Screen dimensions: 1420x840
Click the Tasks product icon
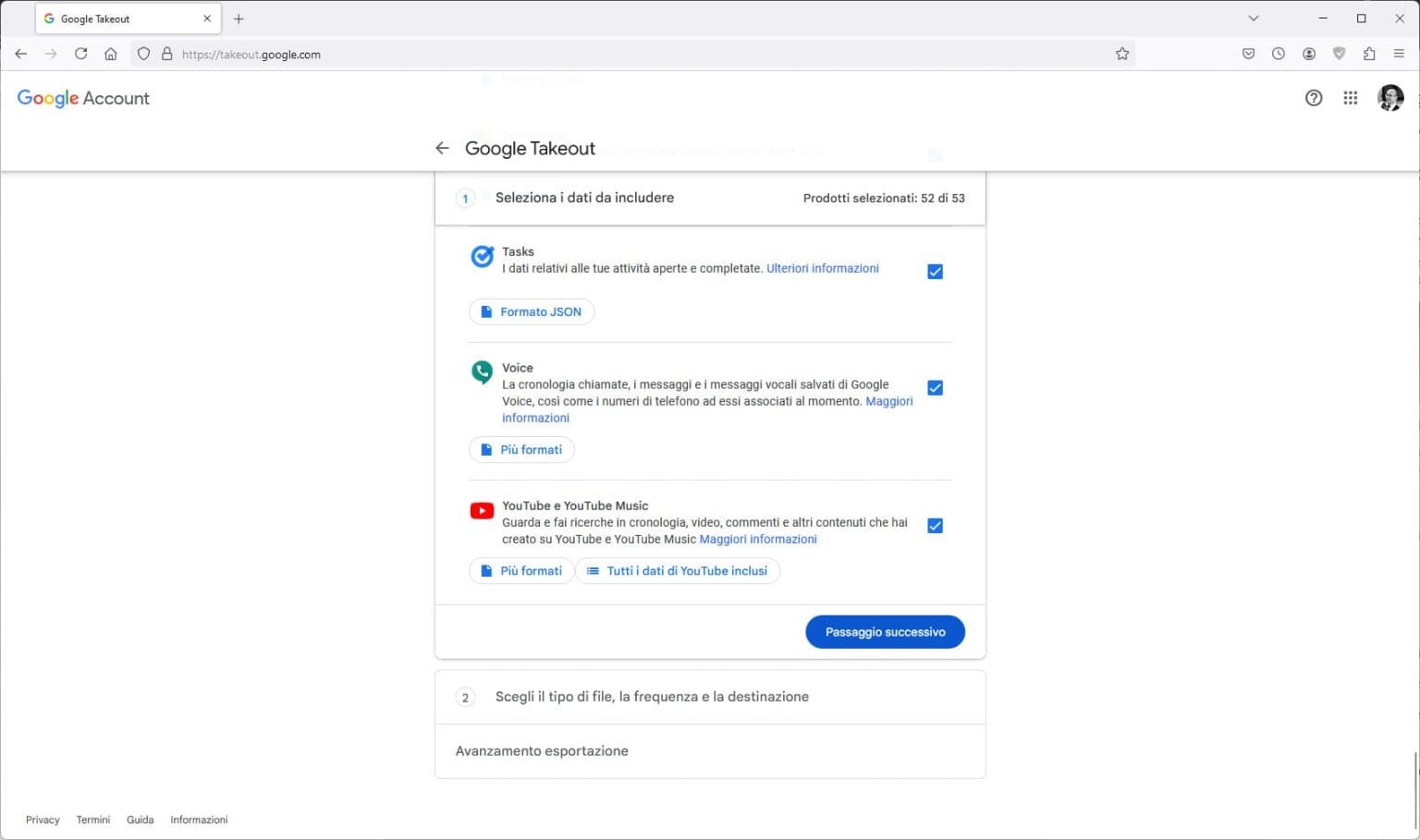[482, 257]
